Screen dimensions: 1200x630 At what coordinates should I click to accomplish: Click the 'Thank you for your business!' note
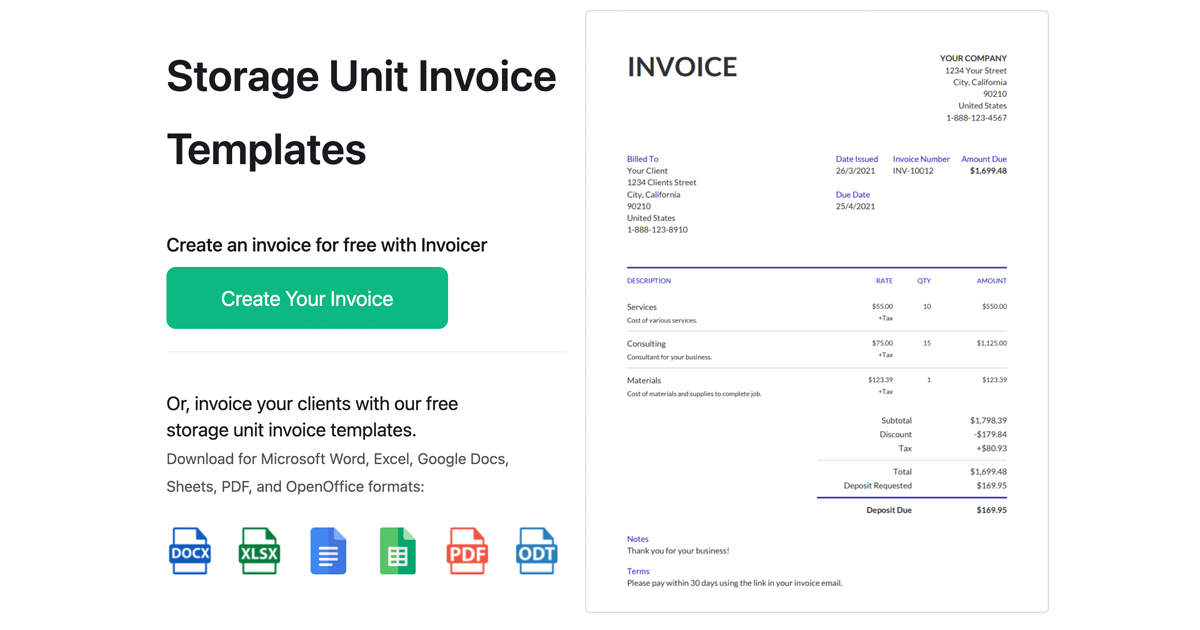[678, 551]
